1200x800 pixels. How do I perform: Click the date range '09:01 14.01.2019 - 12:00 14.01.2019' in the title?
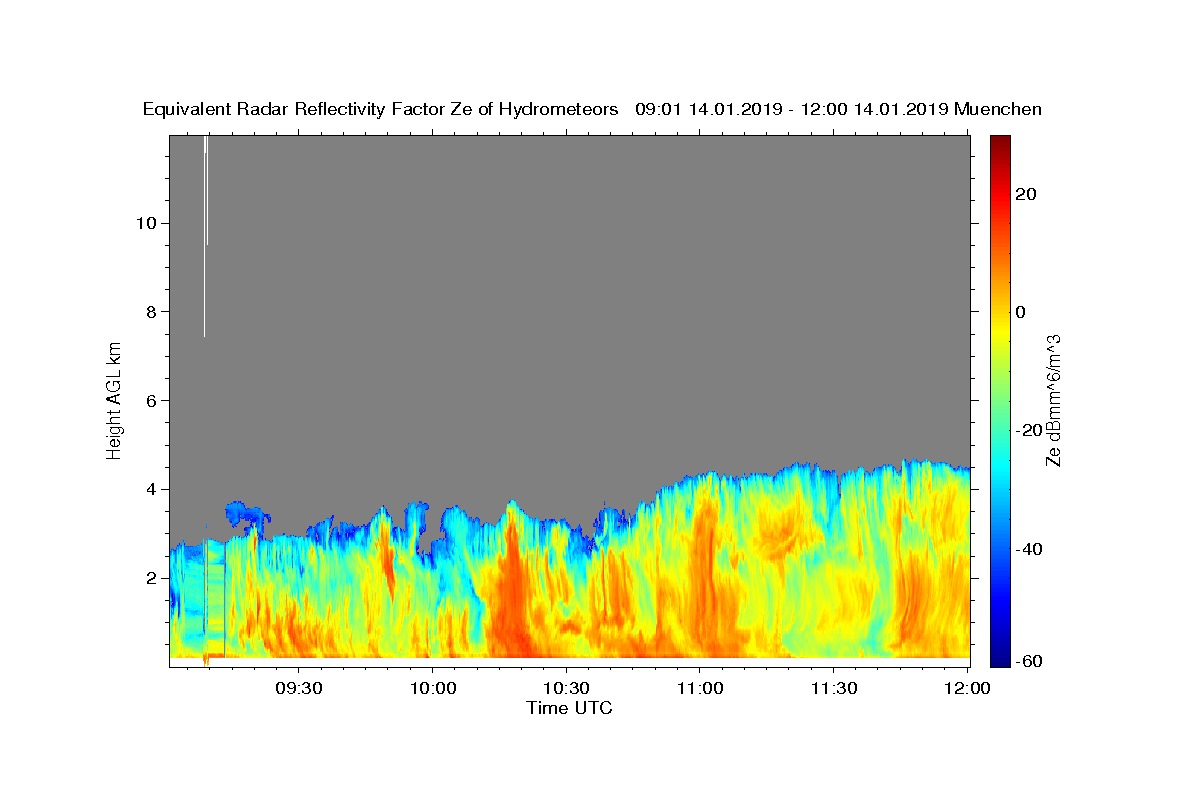tap(792, 109)
